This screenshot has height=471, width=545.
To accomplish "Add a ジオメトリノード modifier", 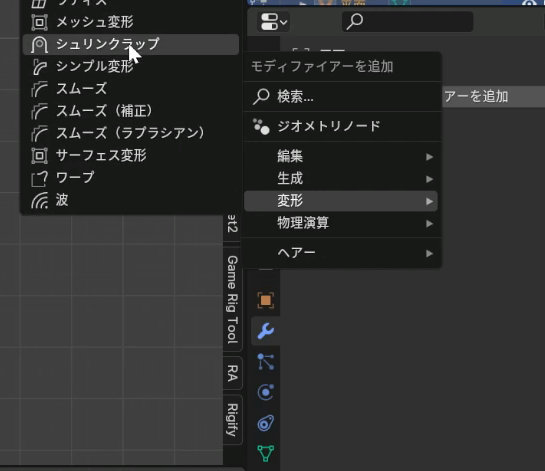I will click(x=341, y=127).
